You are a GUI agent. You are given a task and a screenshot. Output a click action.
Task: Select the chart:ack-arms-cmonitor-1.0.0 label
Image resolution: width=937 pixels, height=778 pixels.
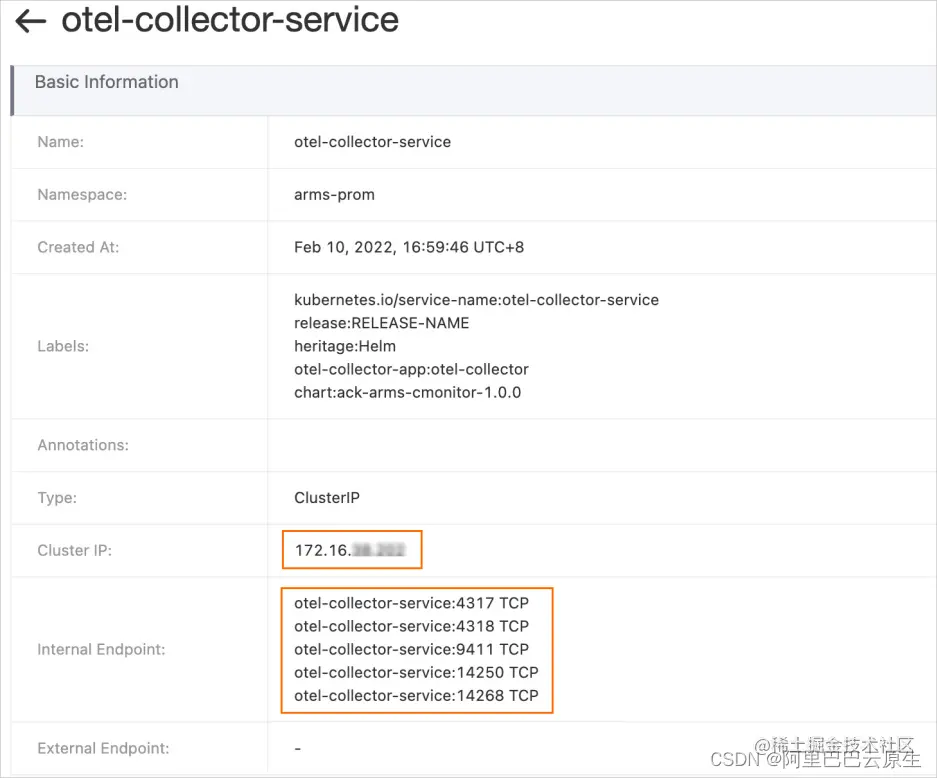(408, 393)
